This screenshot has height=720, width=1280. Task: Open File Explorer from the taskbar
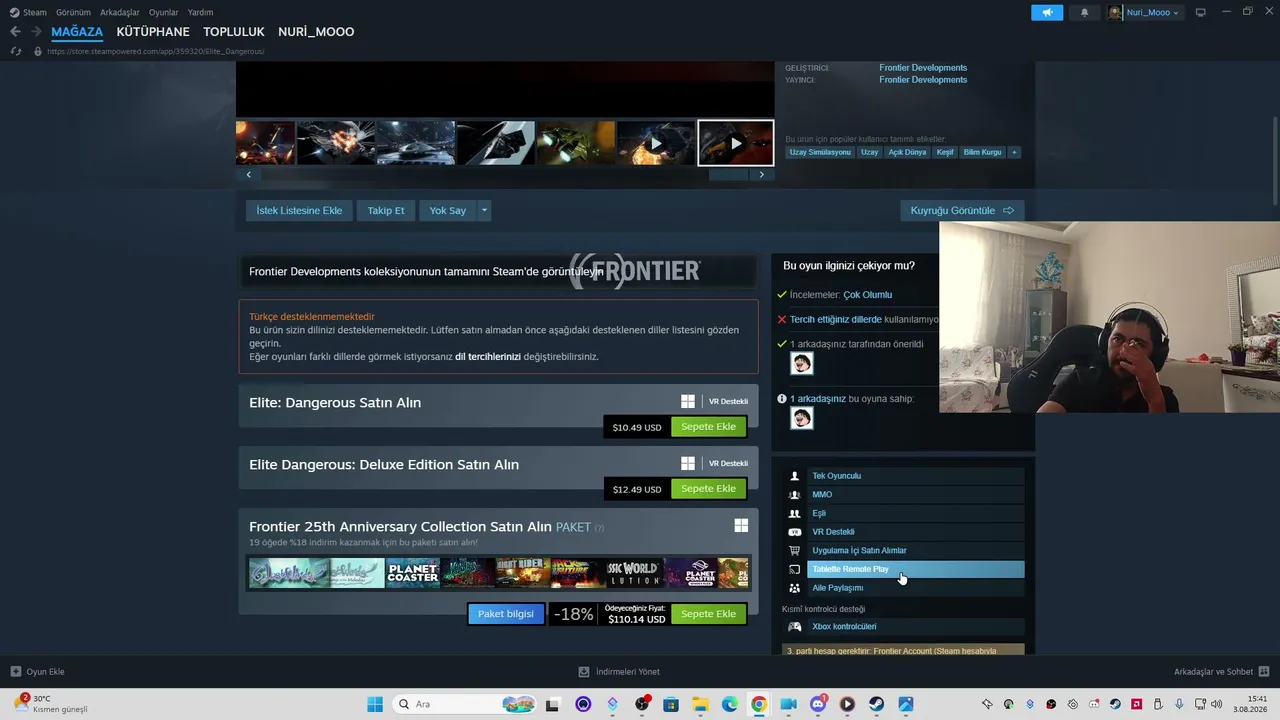[x=700, y=704]
